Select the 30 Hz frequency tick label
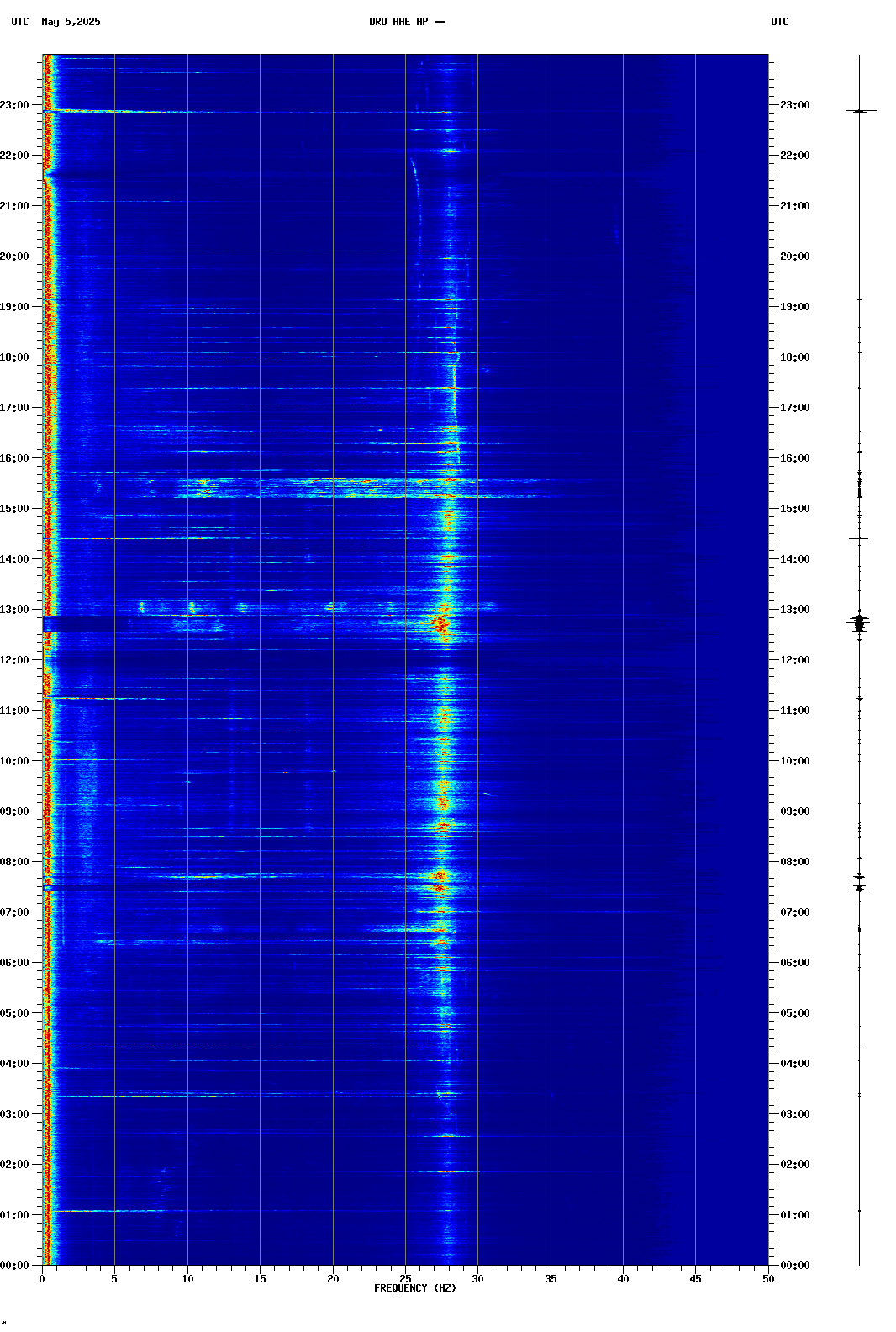 477,1279
